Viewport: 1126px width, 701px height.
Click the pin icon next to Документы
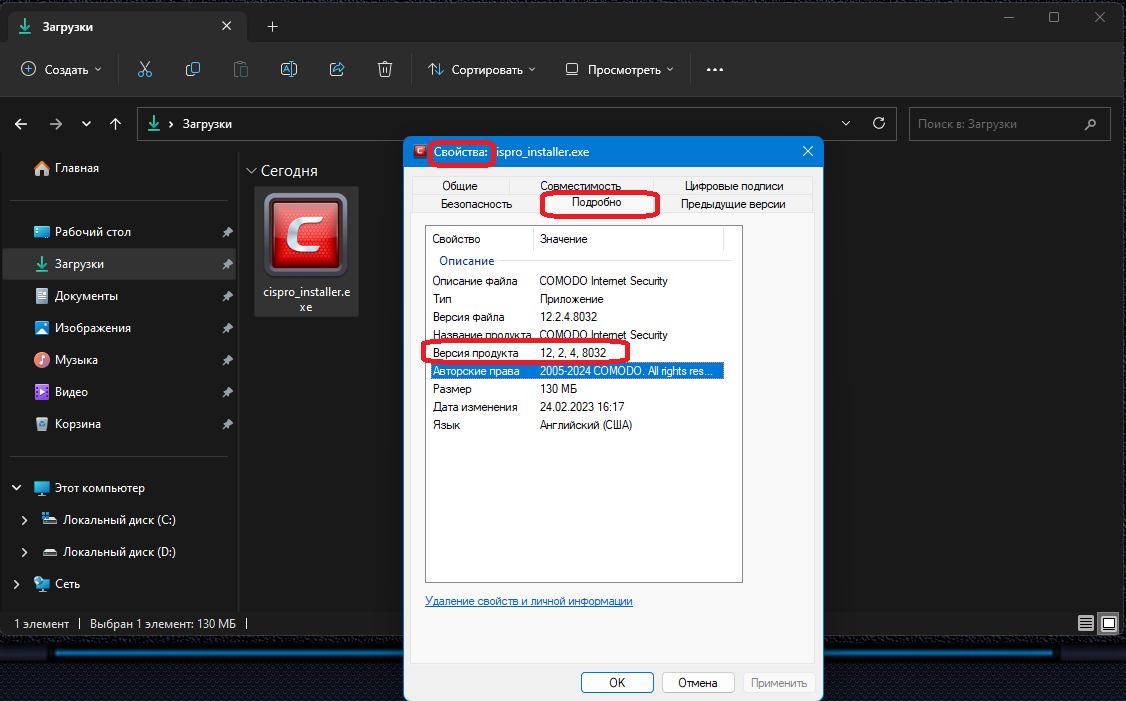click(227, 296)
